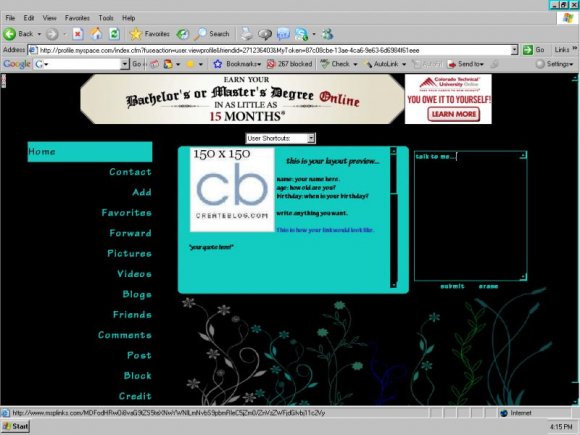The width and height of the screenshot is (580, 435).
Task: Follow the Comments navigation link
Action: click(125, 335)
